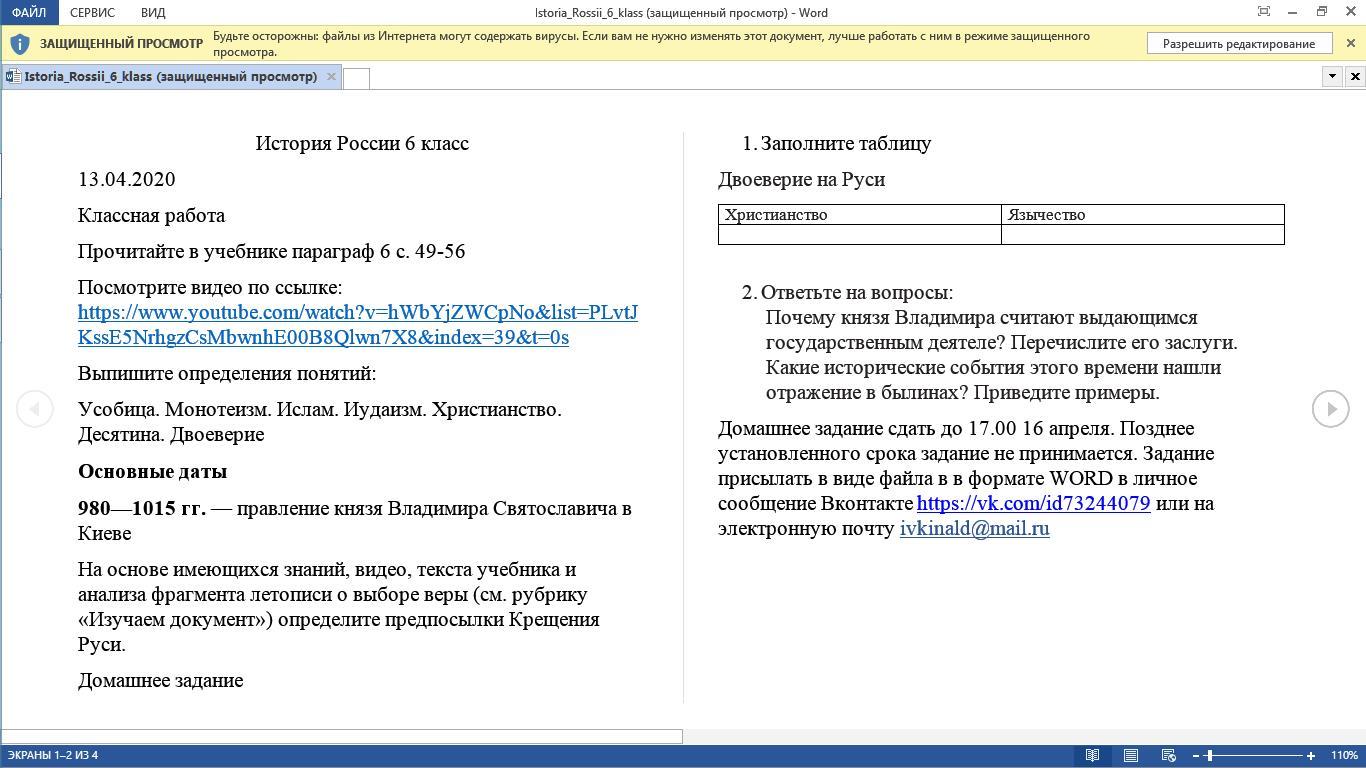Click the ЭКРАНЫ 1–2 ИЗ 4 status indicator
The height and width of the screenshot is (768, 1366).
tap(55, 755)
